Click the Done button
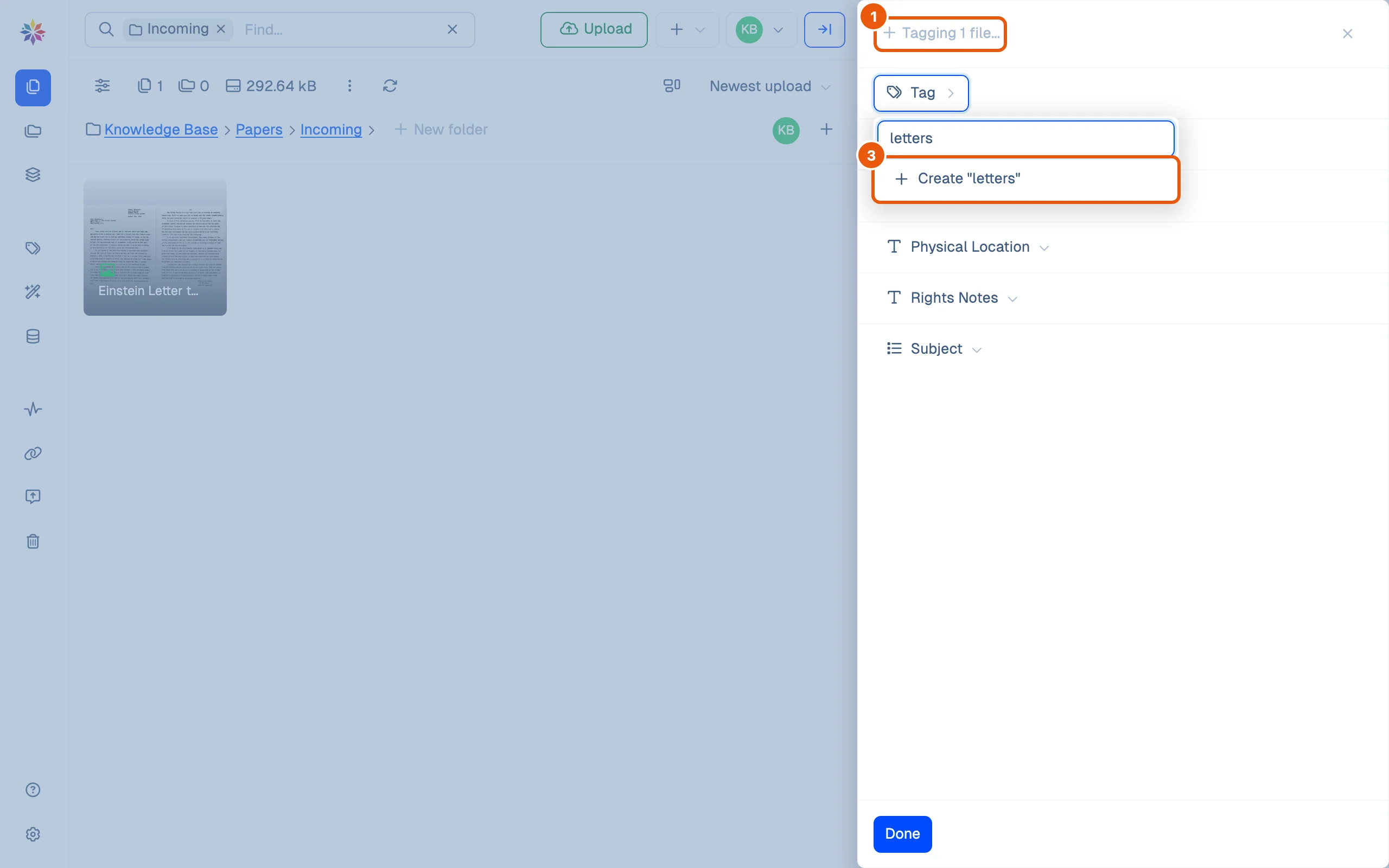The height and width of the screenshot is (868, 1389). point(902,834)
